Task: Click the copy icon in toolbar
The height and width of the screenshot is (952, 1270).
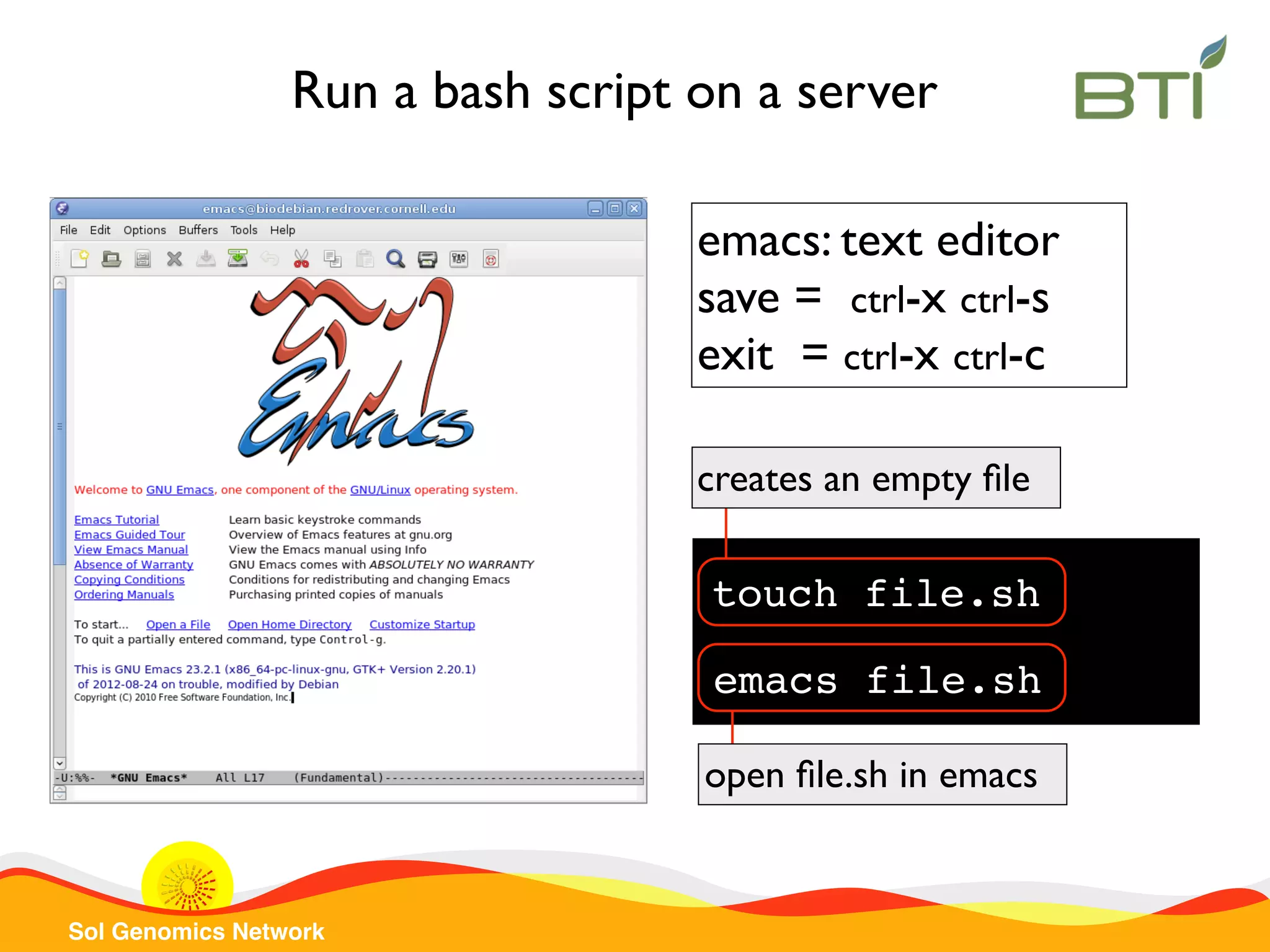Action: coord(333,258)
